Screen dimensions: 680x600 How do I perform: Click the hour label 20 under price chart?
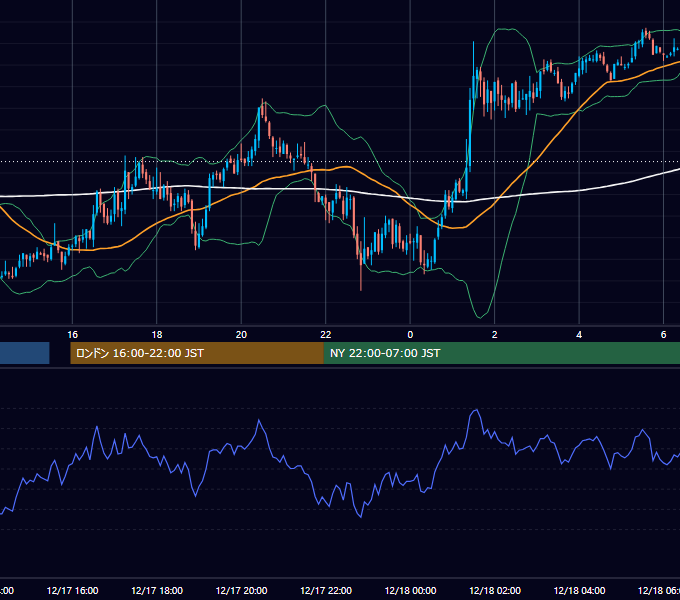coord(241,334)
